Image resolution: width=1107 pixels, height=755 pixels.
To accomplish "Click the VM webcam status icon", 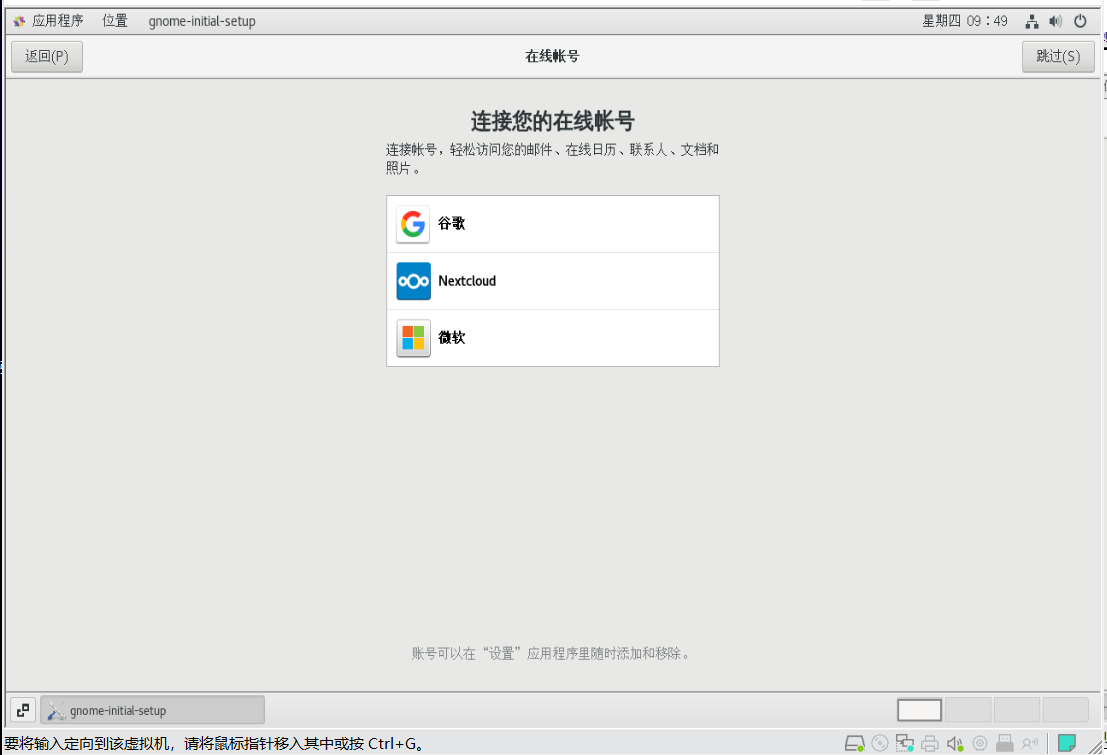I will [x=980, y=743].
